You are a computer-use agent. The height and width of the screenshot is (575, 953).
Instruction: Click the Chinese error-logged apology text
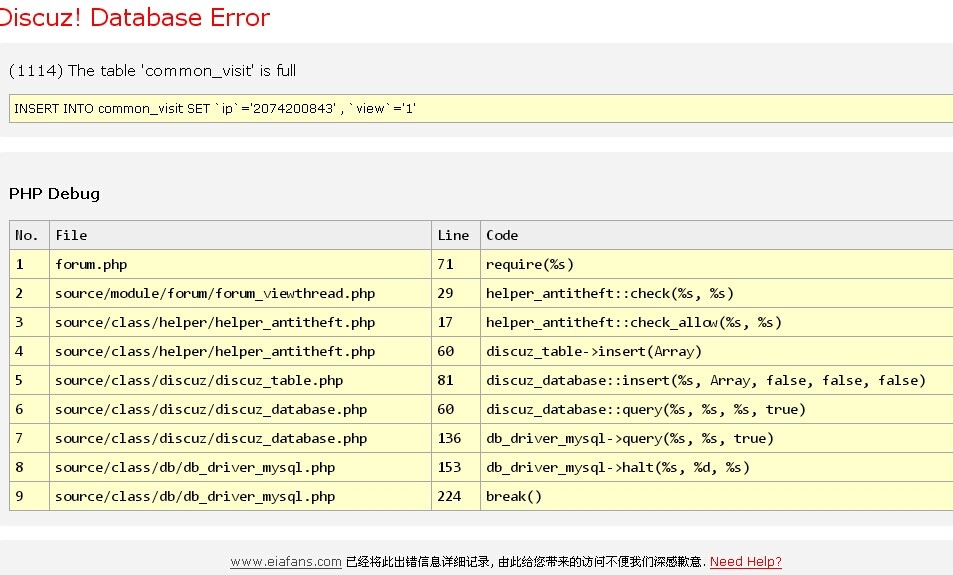[526, 562]
